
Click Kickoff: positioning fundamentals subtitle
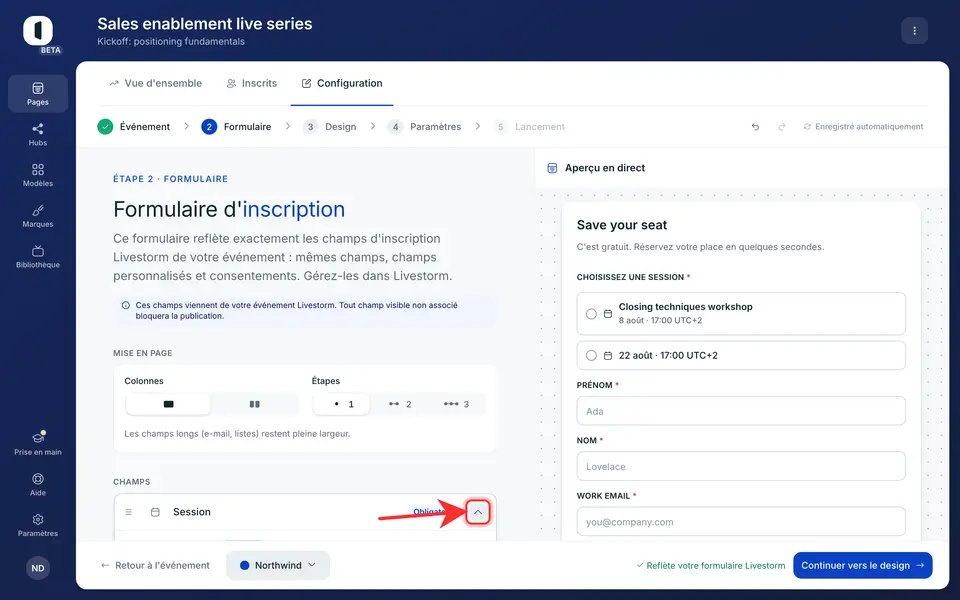(x=171, y=42)
